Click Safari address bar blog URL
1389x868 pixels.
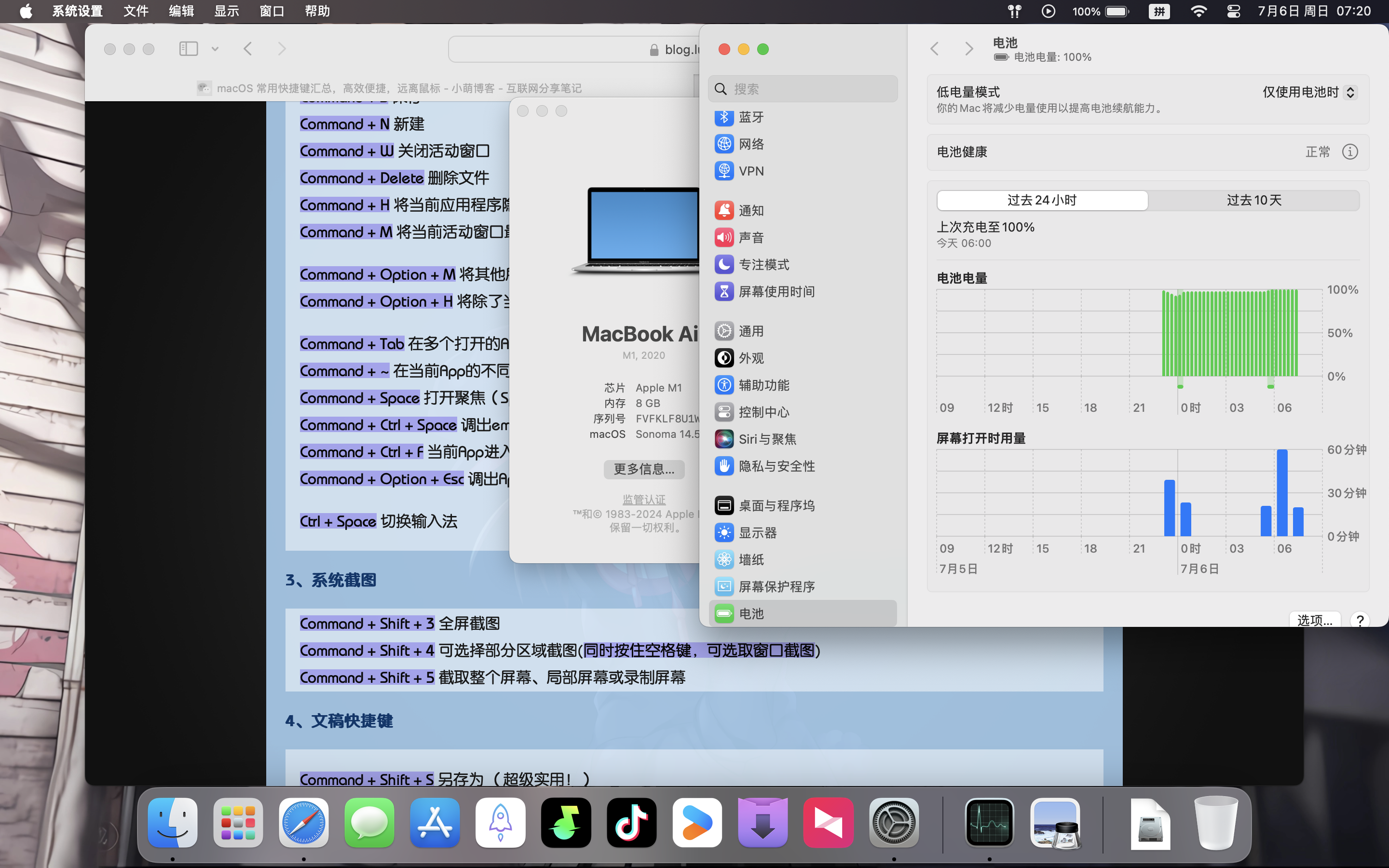coord(574,49)
